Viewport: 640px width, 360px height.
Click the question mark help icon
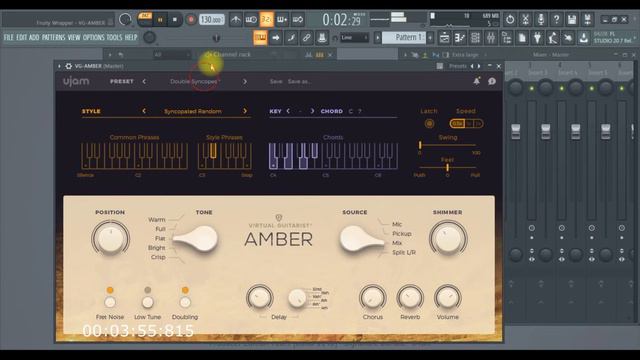tap(556, 19)
